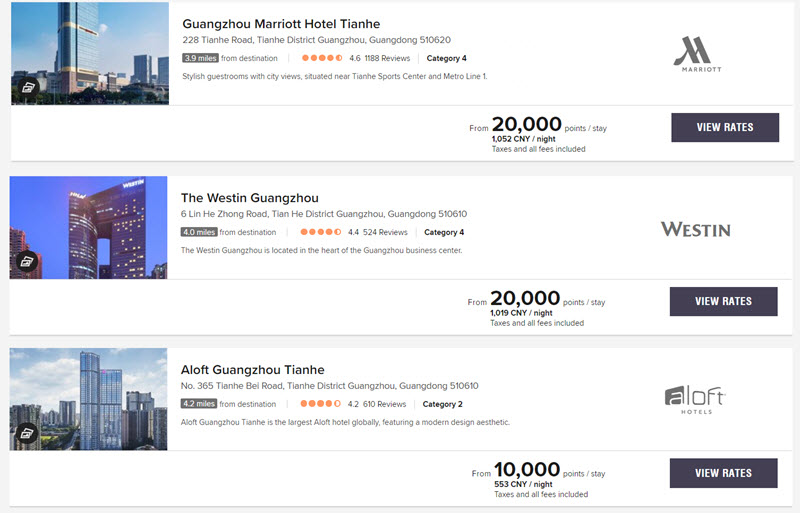
Task: Click the Aloft Hotels brand logo
Action: (x=695, y=400)
